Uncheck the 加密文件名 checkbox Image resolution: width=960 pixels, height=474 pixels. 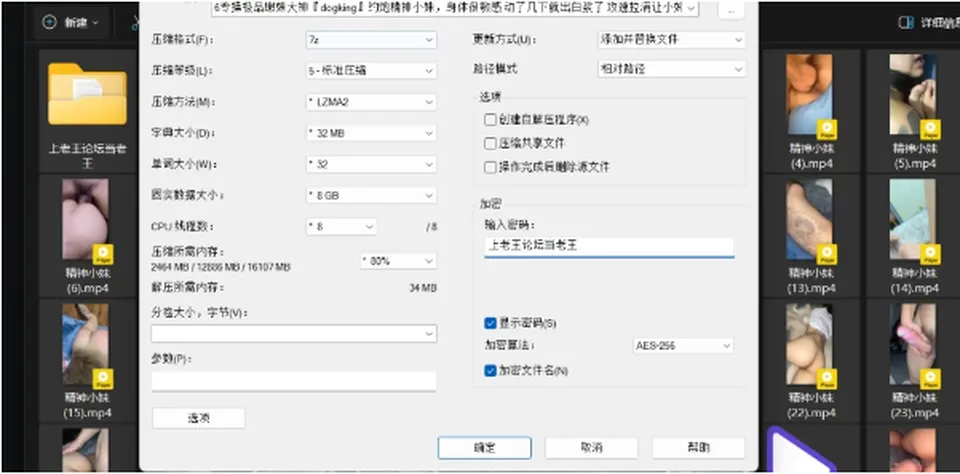(490, 371)
